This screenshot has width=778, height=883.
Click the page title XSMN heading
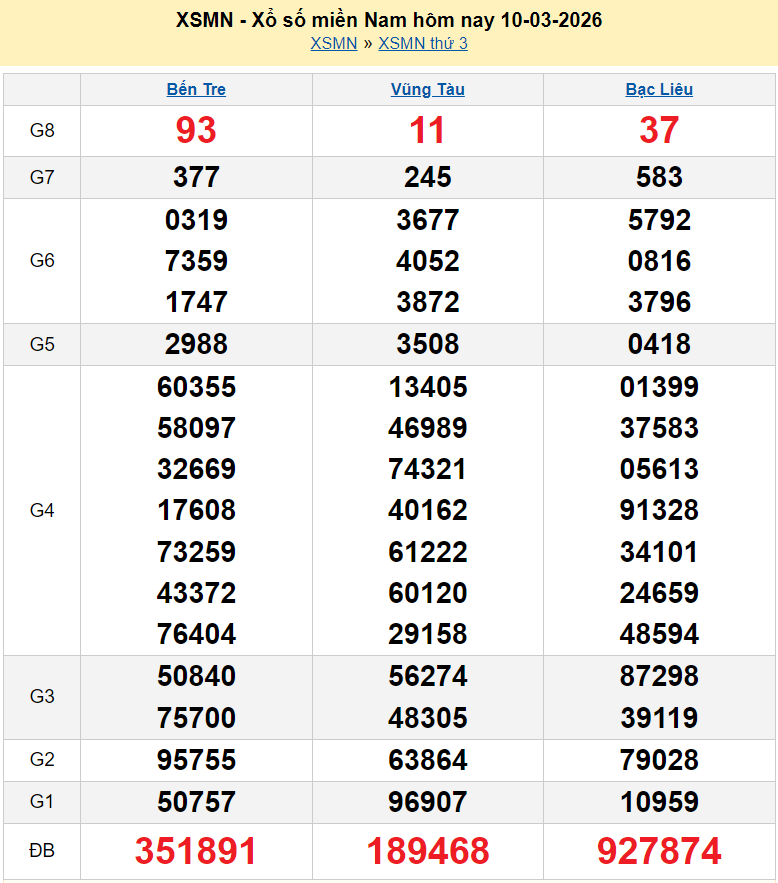(x=389, y=20)
